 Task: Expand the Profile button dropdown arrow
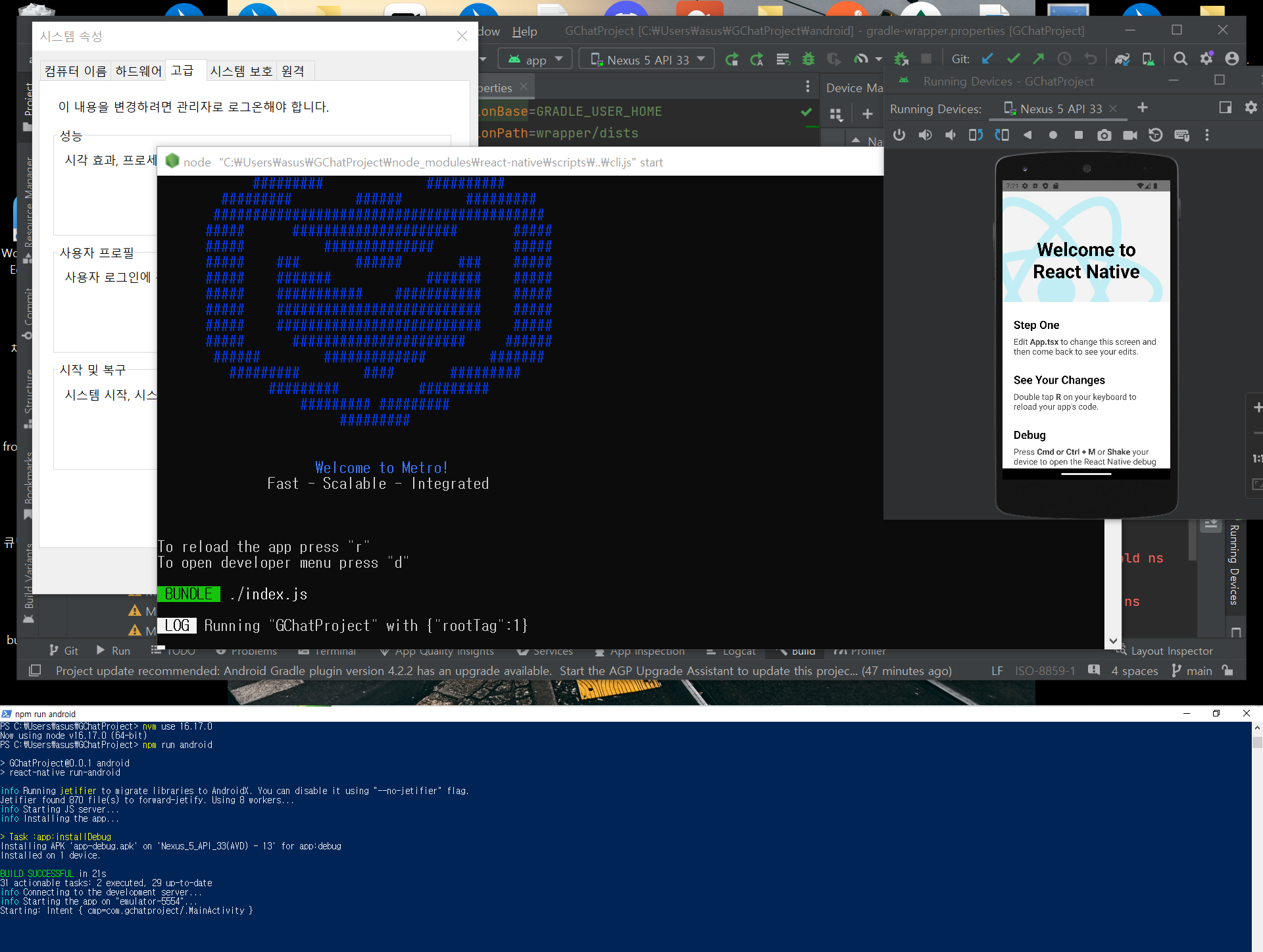pyautogui.click(x=878, y=59)
